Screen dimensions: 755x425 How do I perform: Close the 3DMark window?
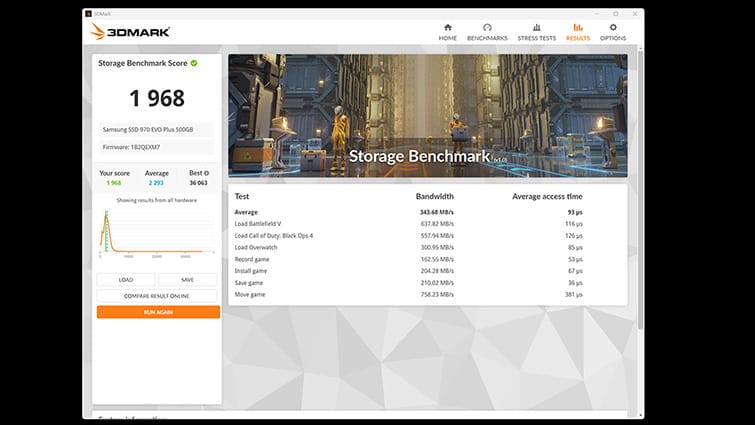coord(635,13)
